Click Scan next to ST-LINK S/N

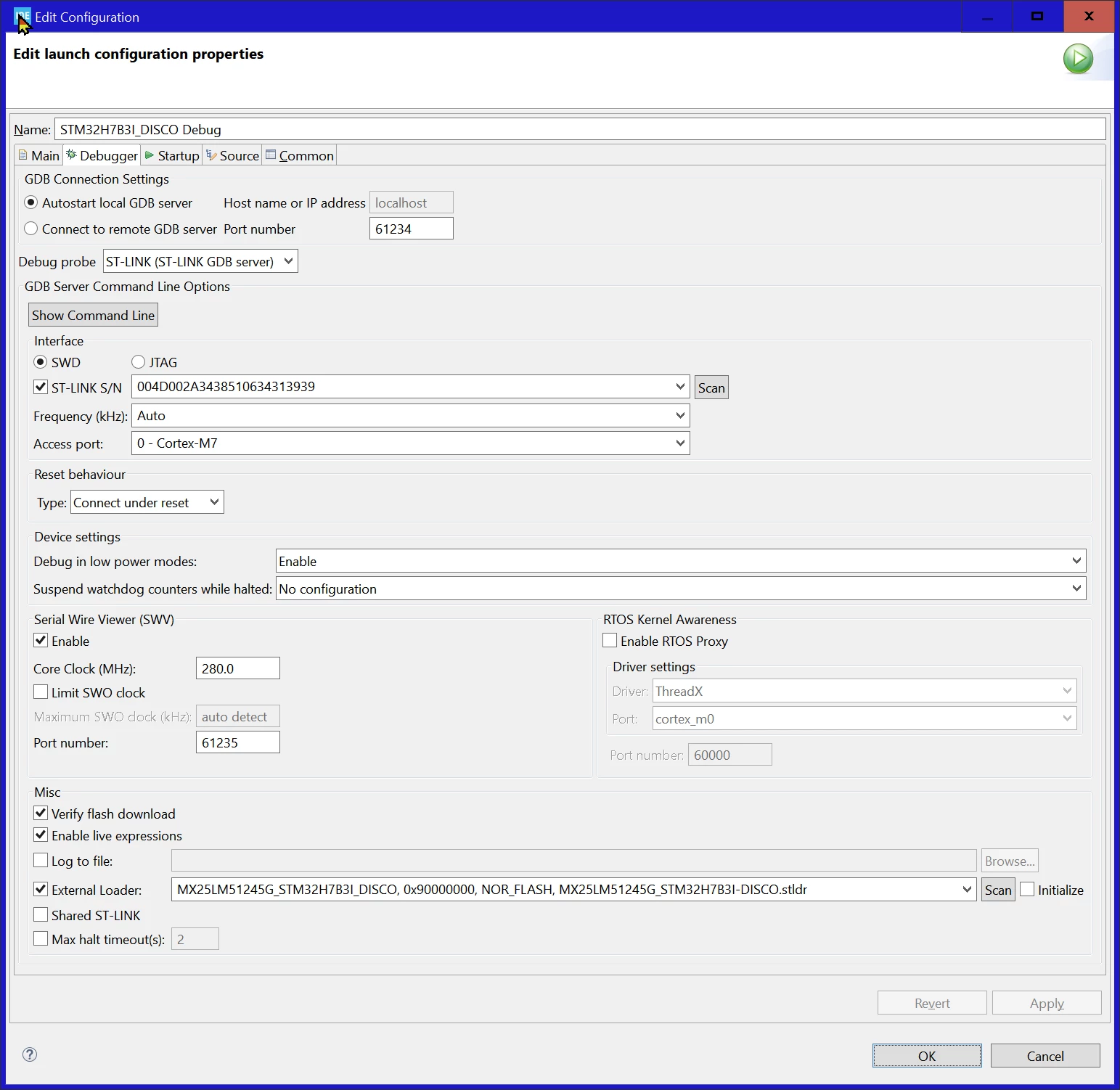tap(711, 388)
